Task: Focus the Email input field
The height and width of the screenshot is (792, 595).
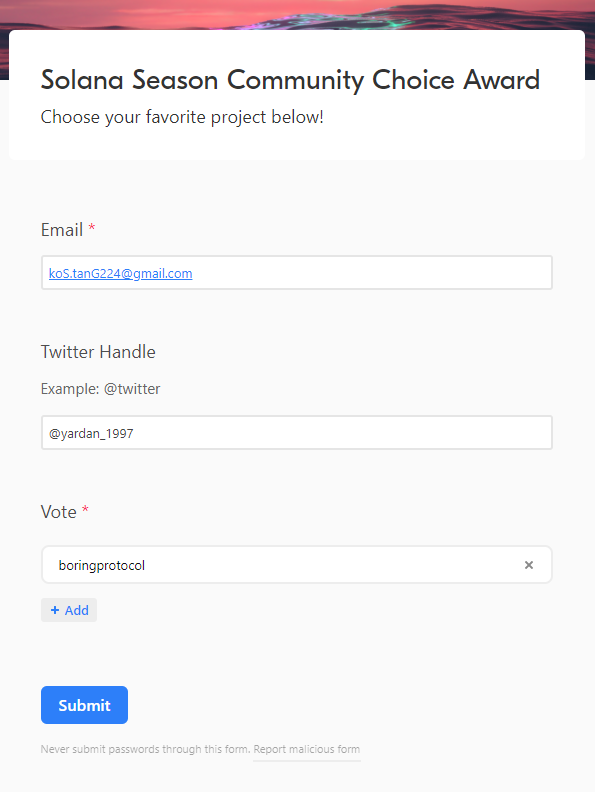Action: coord(296,273)
